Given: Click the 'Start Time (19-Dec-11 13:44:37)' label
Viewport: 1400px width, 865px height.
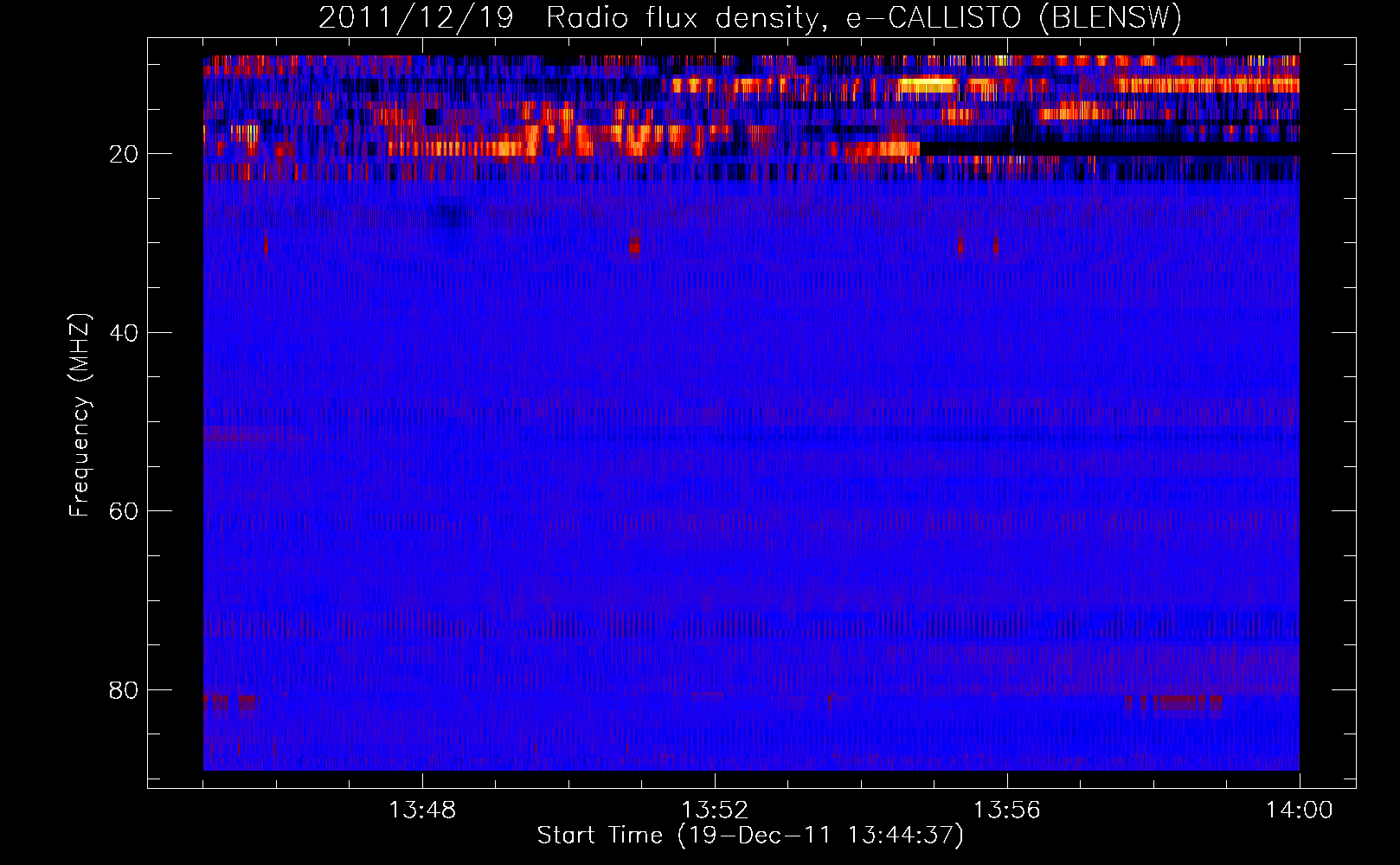Looking at the screenshot, I should [x=750, y=836].
